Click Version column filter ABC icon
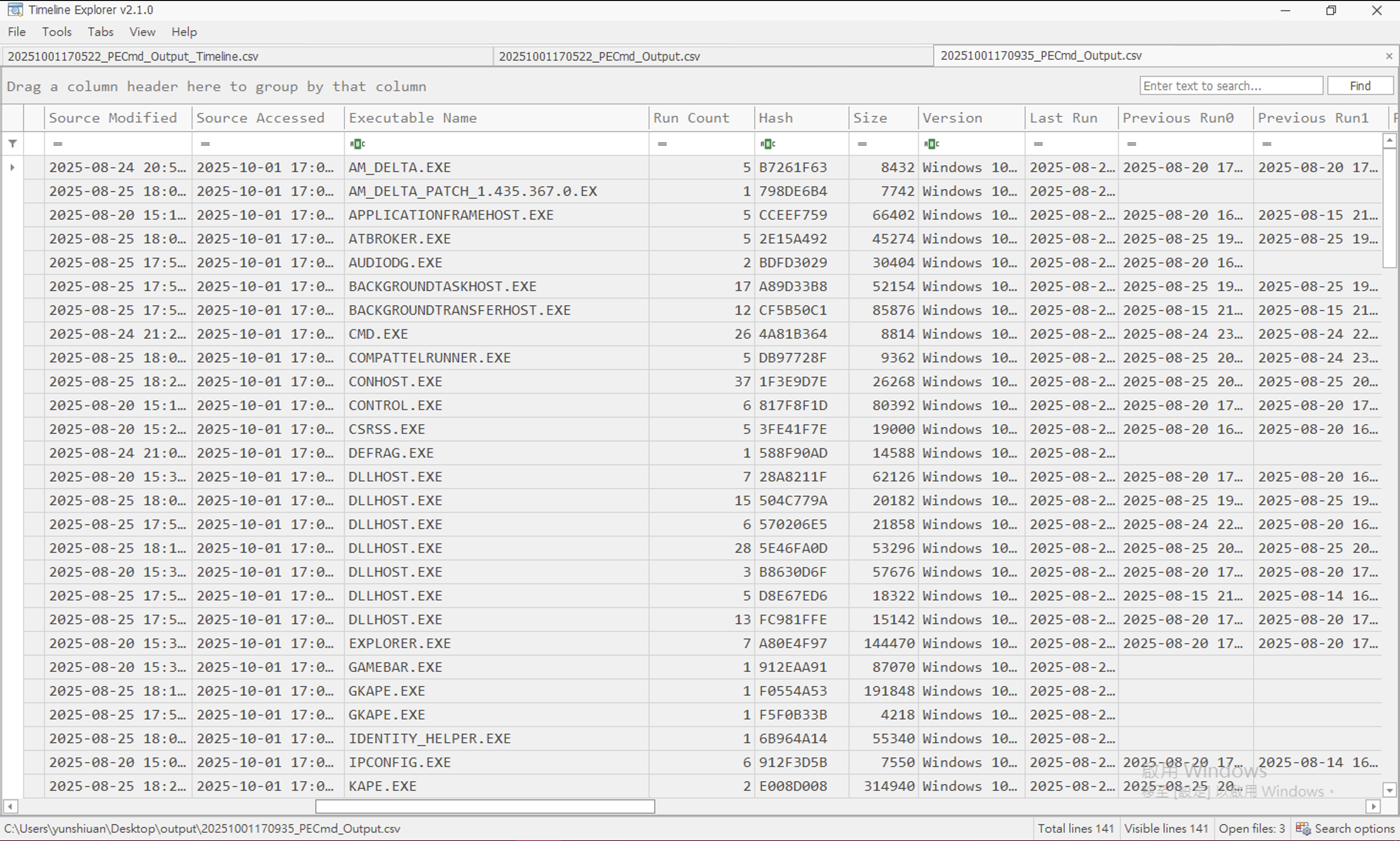Image resolution: width=1400 pixels, height=841 pixels. coord(931,144)
